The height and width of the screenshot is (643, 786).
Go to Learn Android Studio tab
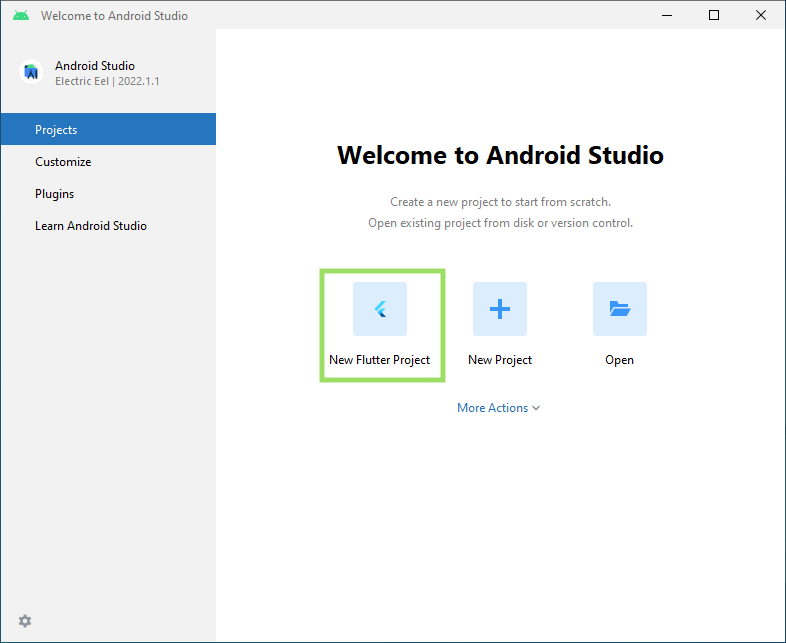pyautogui.click(x=108, y=226)
